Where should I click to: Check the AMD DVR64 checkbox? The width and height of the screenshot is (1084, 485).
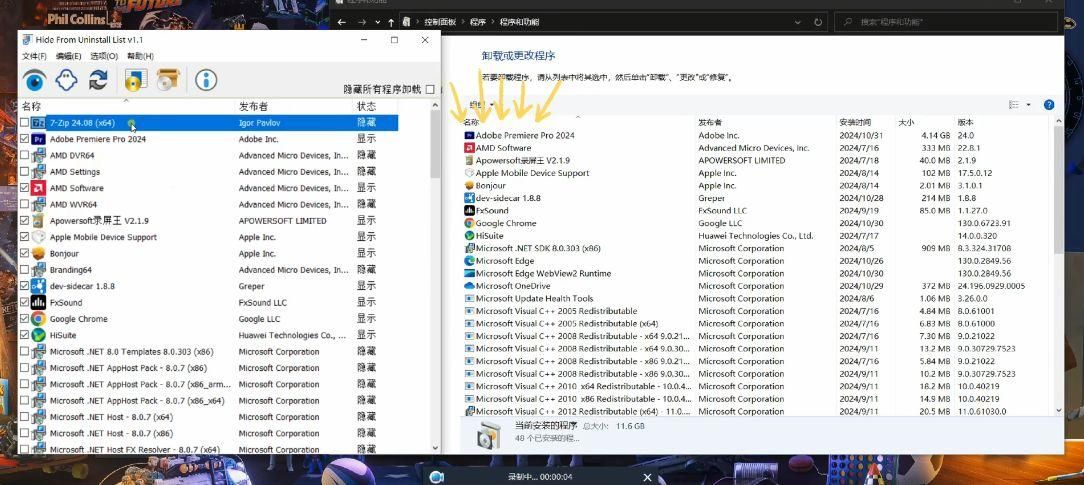[x=25, y=155]
